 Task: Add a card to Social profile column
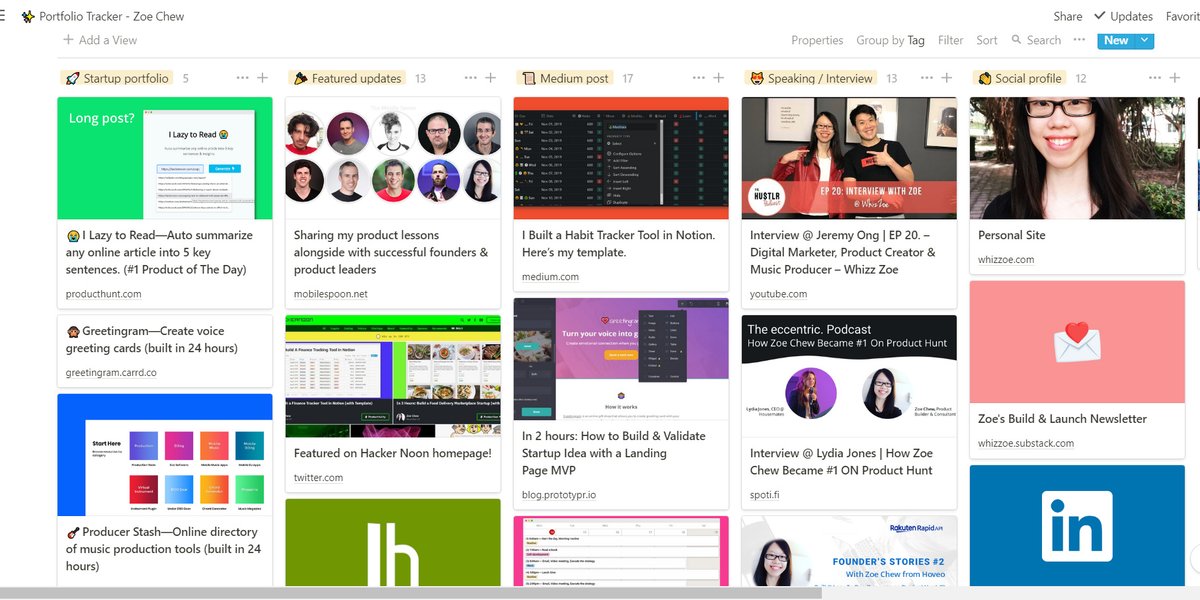coord(1174,78)
